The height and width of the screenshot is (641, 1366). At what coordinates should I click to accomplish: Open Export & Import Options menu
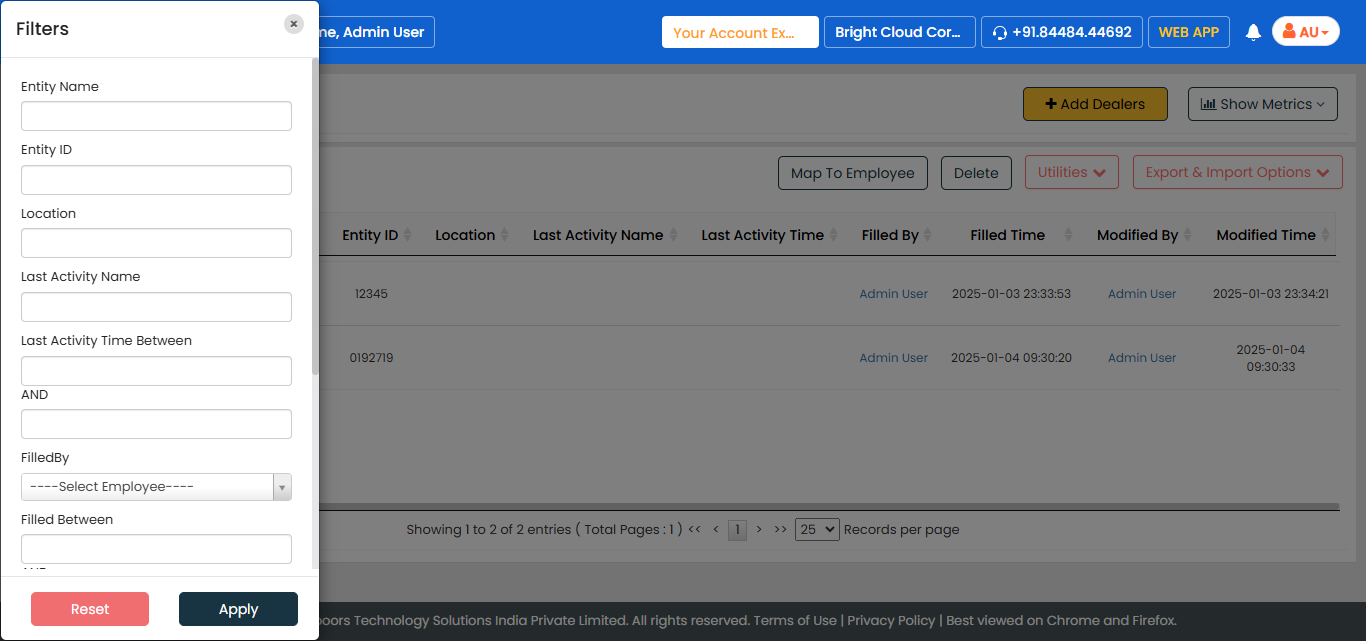[x=1237, y=172]
